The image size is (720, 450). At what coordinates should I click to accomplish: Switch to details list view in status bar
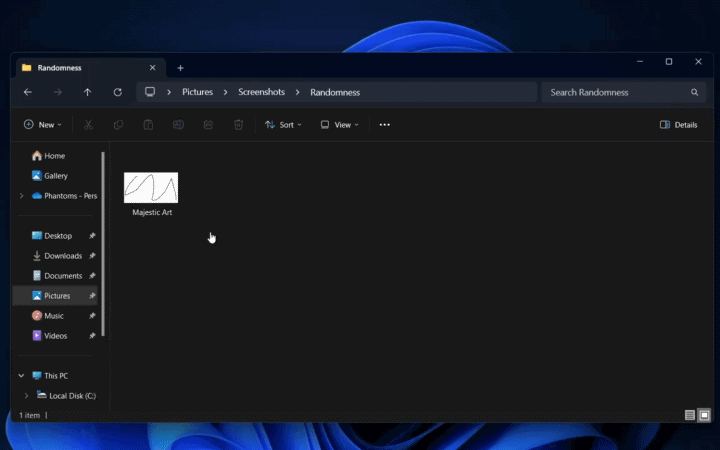pos(690,415)
